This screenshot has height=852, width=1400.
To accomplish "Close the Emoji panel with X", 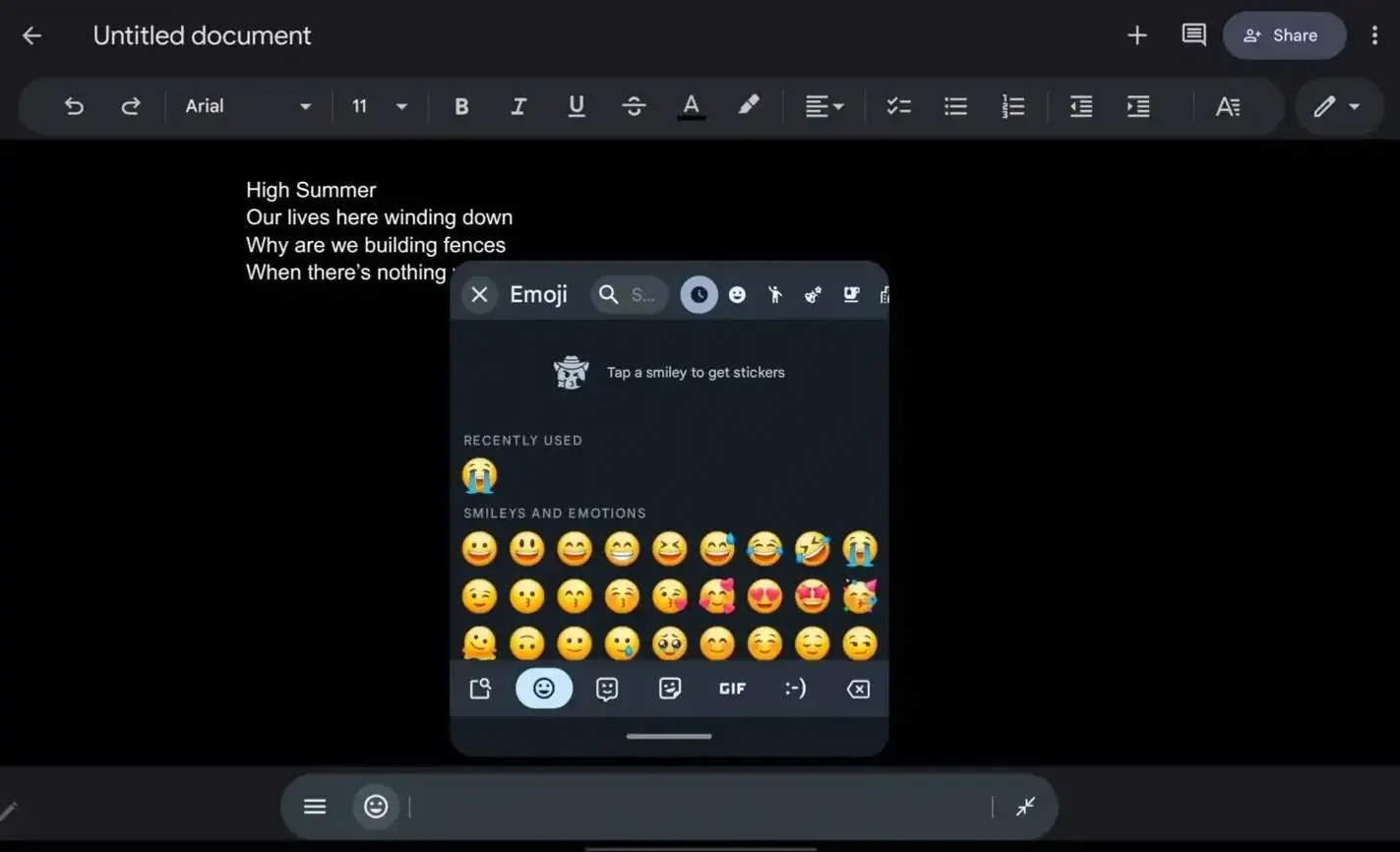I will coord(479,294).
